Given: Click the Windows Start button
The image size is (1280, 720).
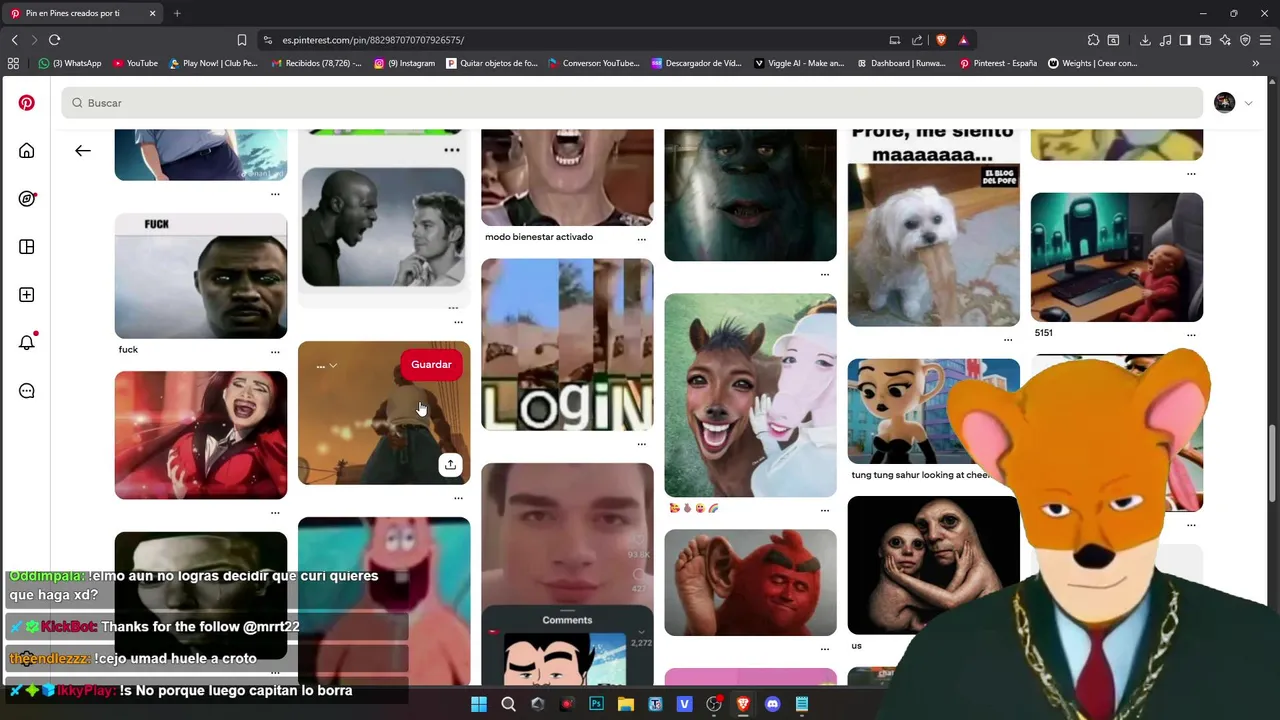Looking at the screenshot, I should pyautogui.click(x=479, y=704).
